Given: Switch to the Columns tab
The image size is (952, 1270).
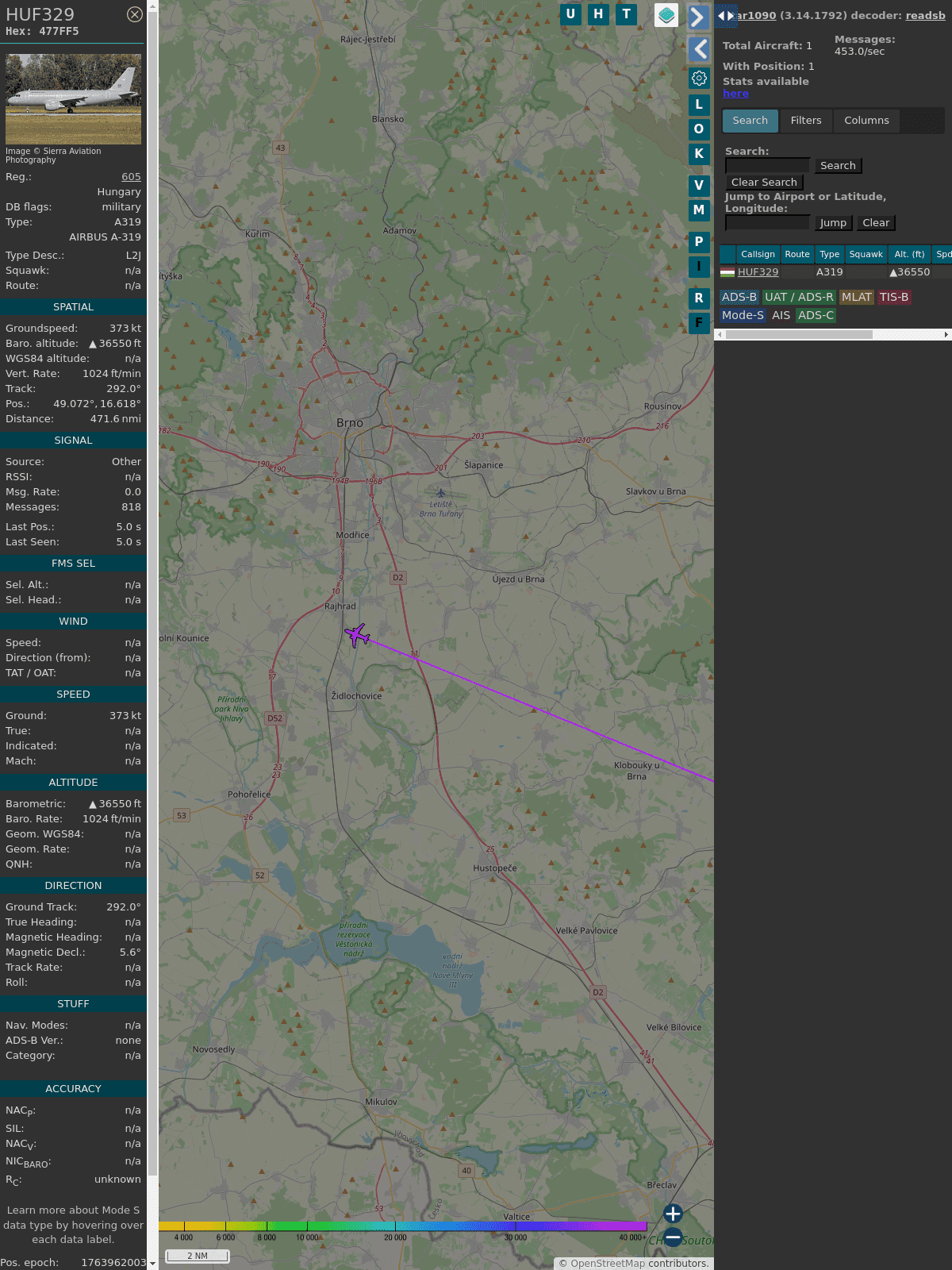Looking at the screenshot, I should [866, 121].
